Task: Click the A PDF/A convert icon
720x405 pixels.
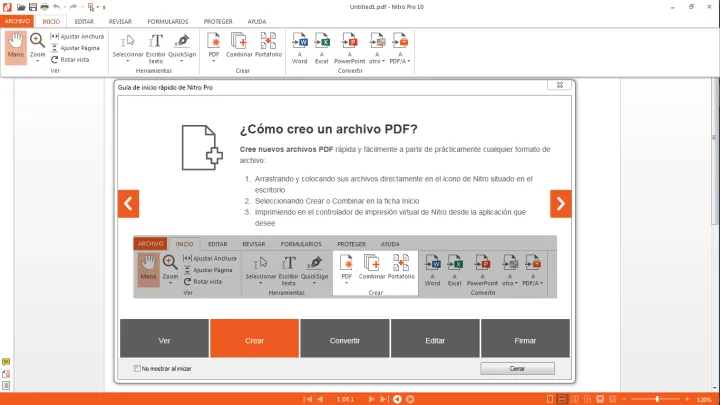Action: click(400, 48)
